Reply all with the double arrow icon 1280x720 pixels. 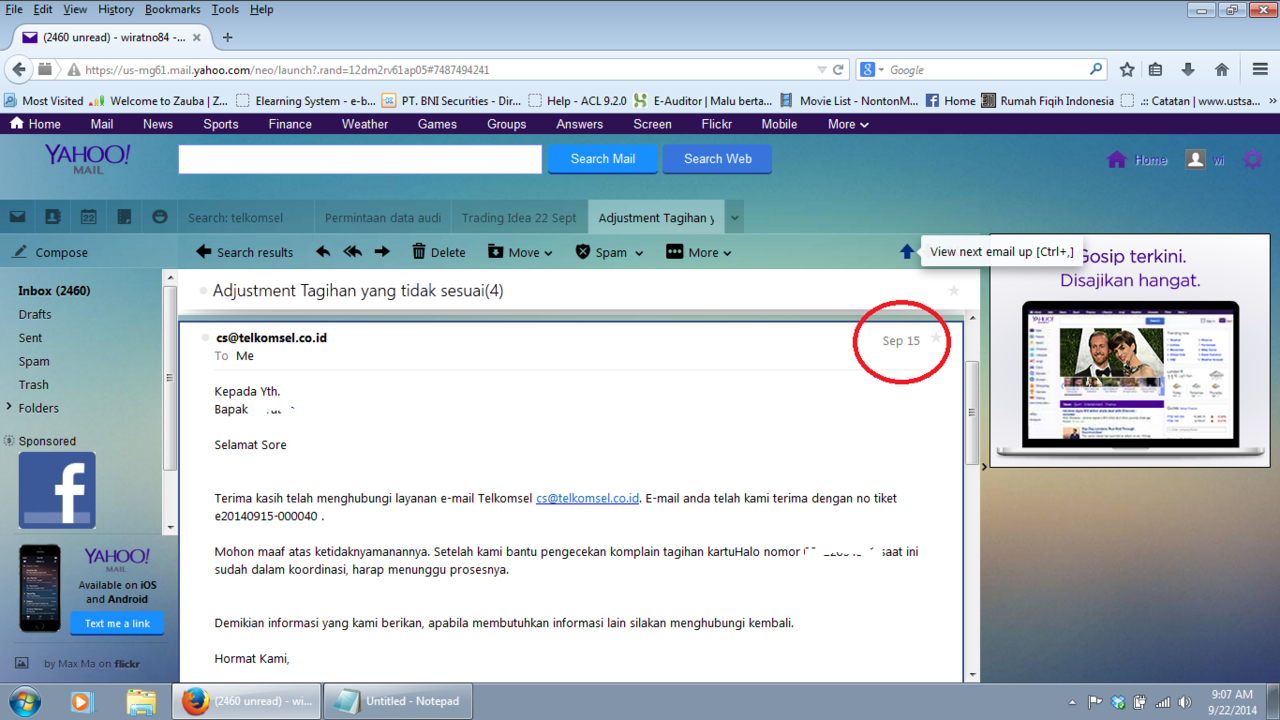(x=352, y=252)
